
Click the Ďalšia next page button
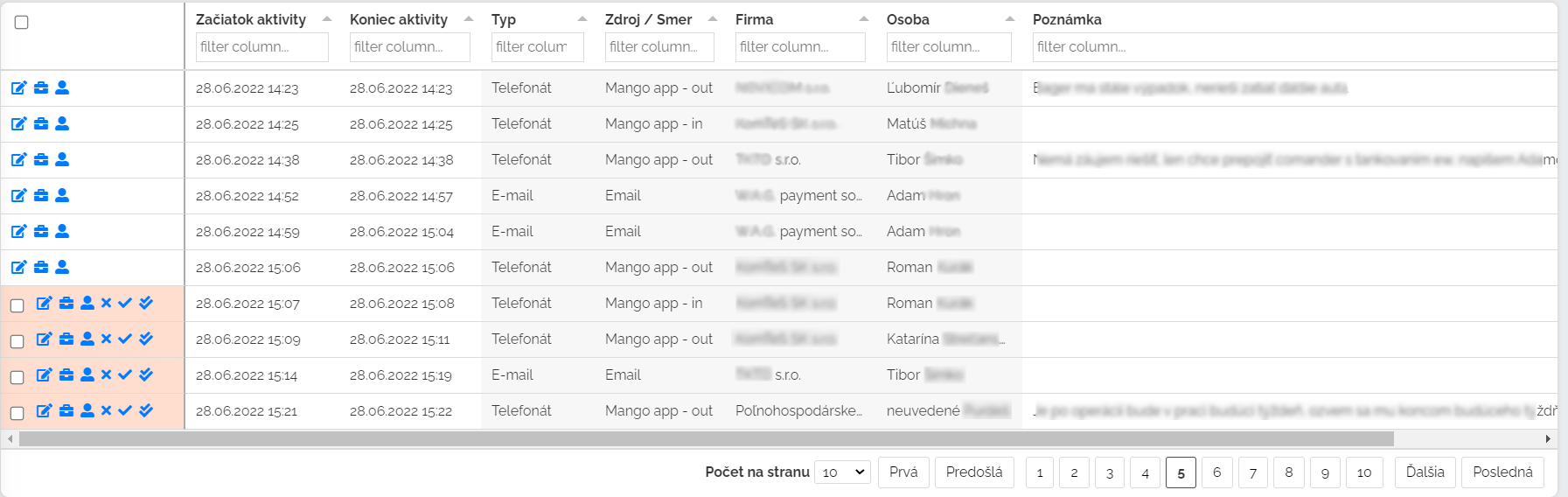pyautogui.click(x=1425, y=472)
